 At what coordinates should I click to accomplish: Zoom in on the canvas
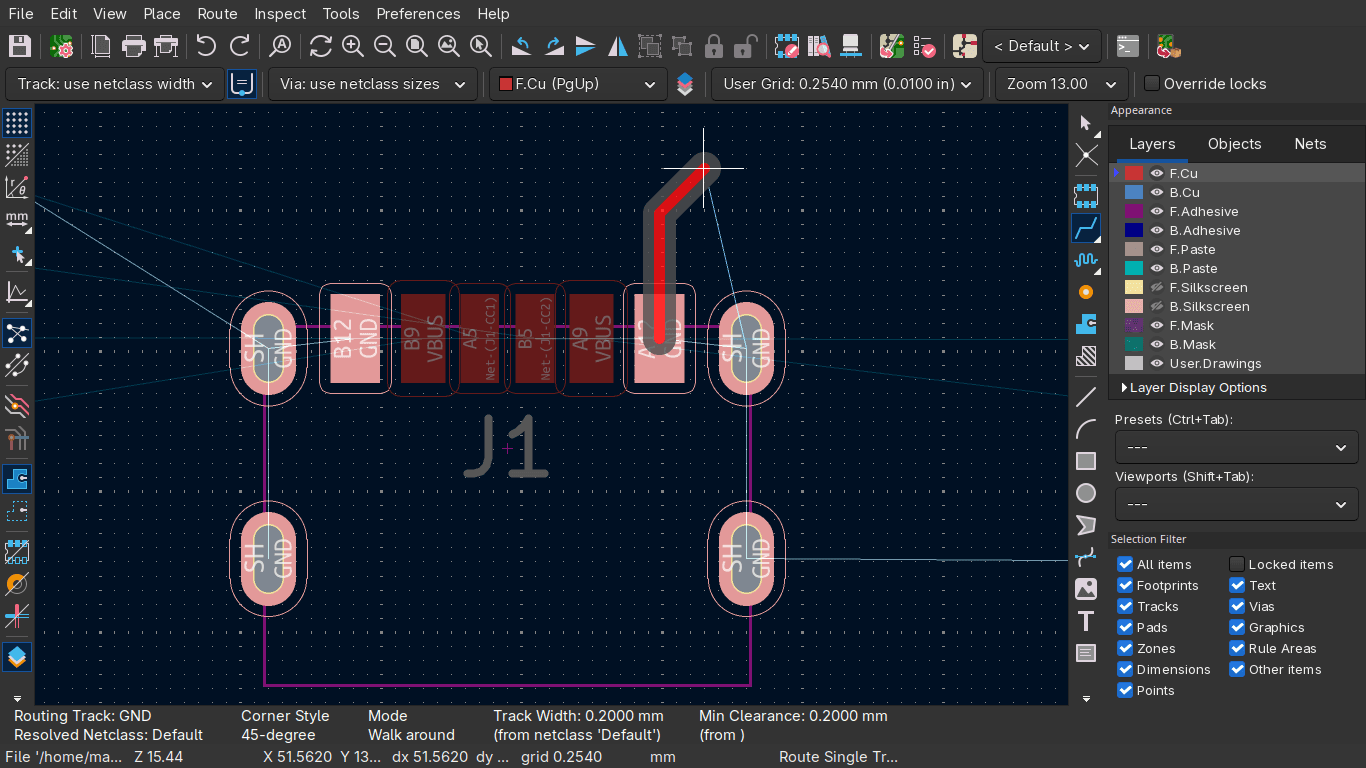coord(353,46)
